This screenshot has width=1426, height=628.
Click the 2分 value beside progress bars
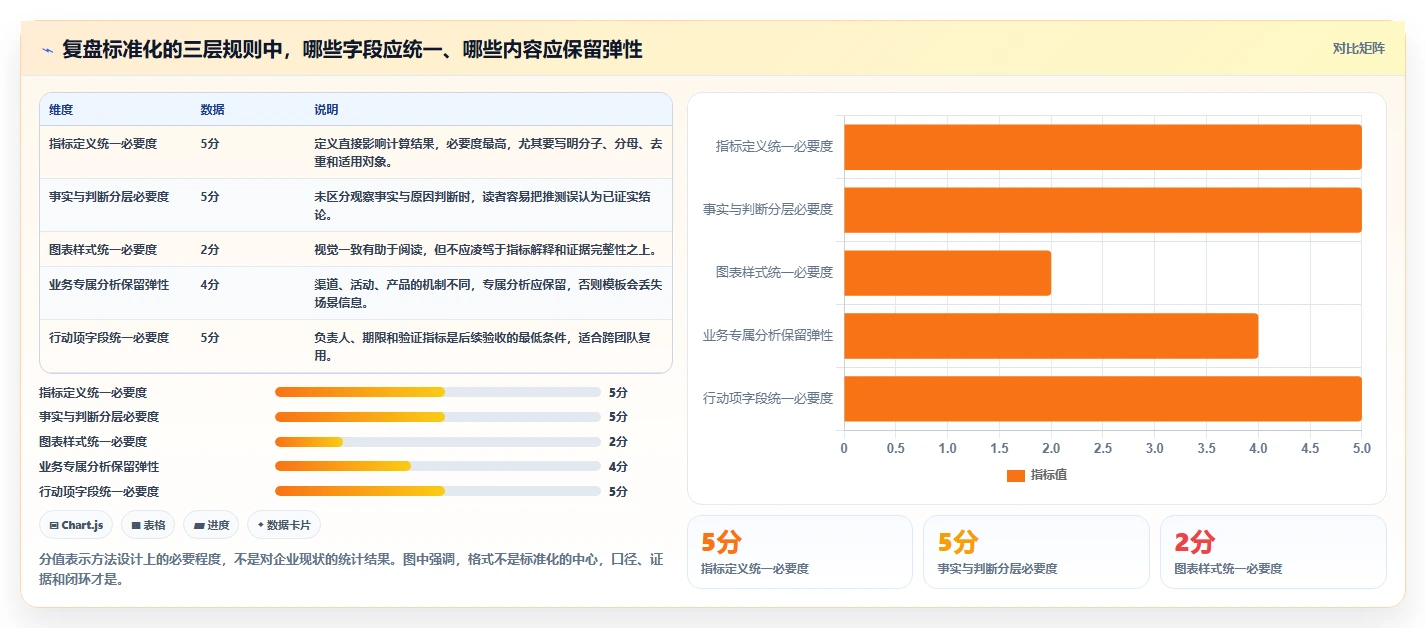(x=618, y=442)
